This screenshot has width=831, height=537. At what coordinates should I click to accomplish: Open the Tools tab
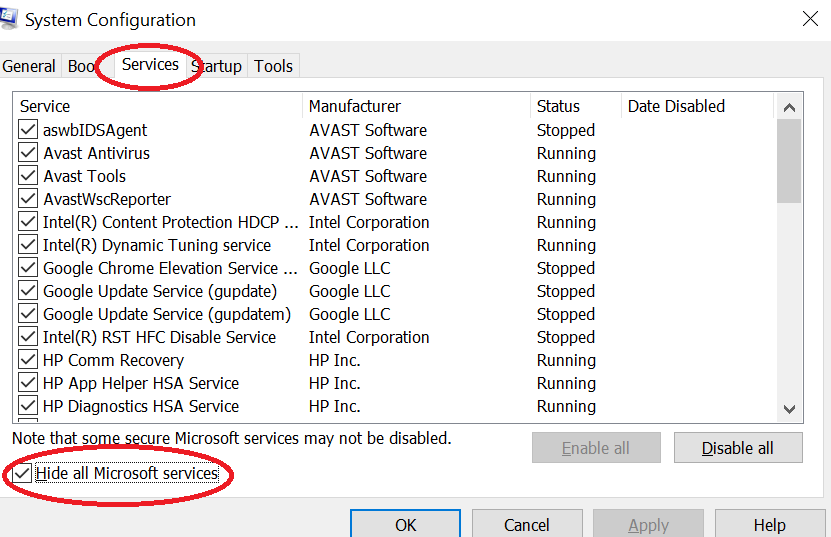(273, 66)
